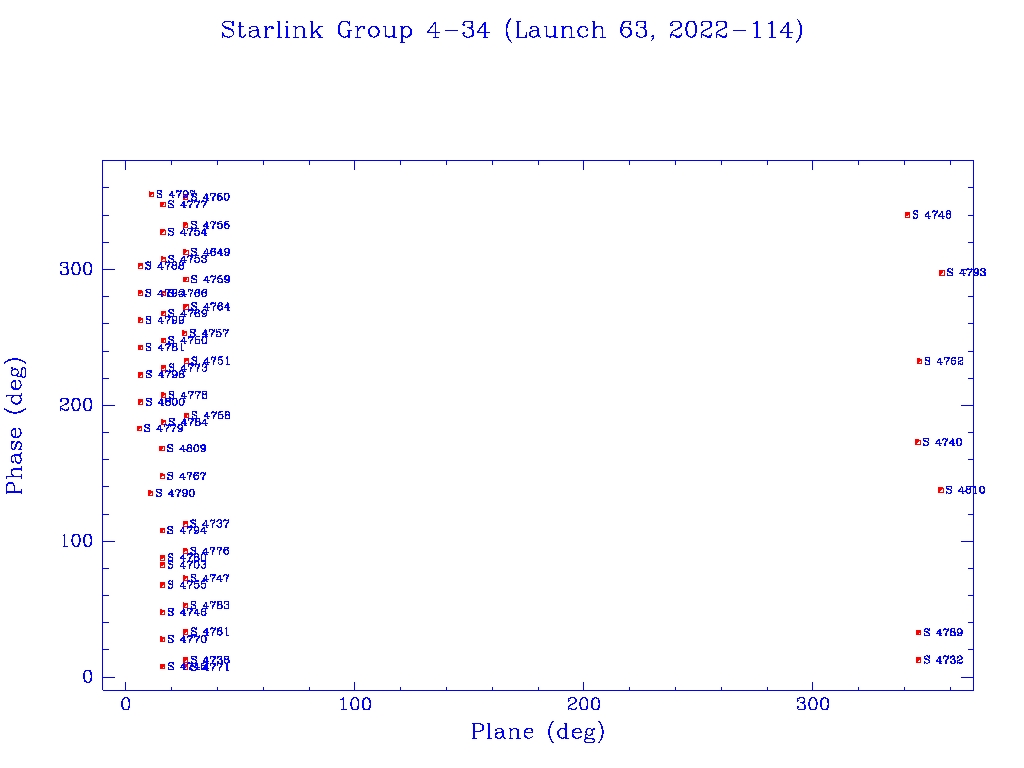The width and height of the screenshot is (1024, 768).
Task: Select the 200 tick on Plane axis
Action: click(x=583, y=704)
